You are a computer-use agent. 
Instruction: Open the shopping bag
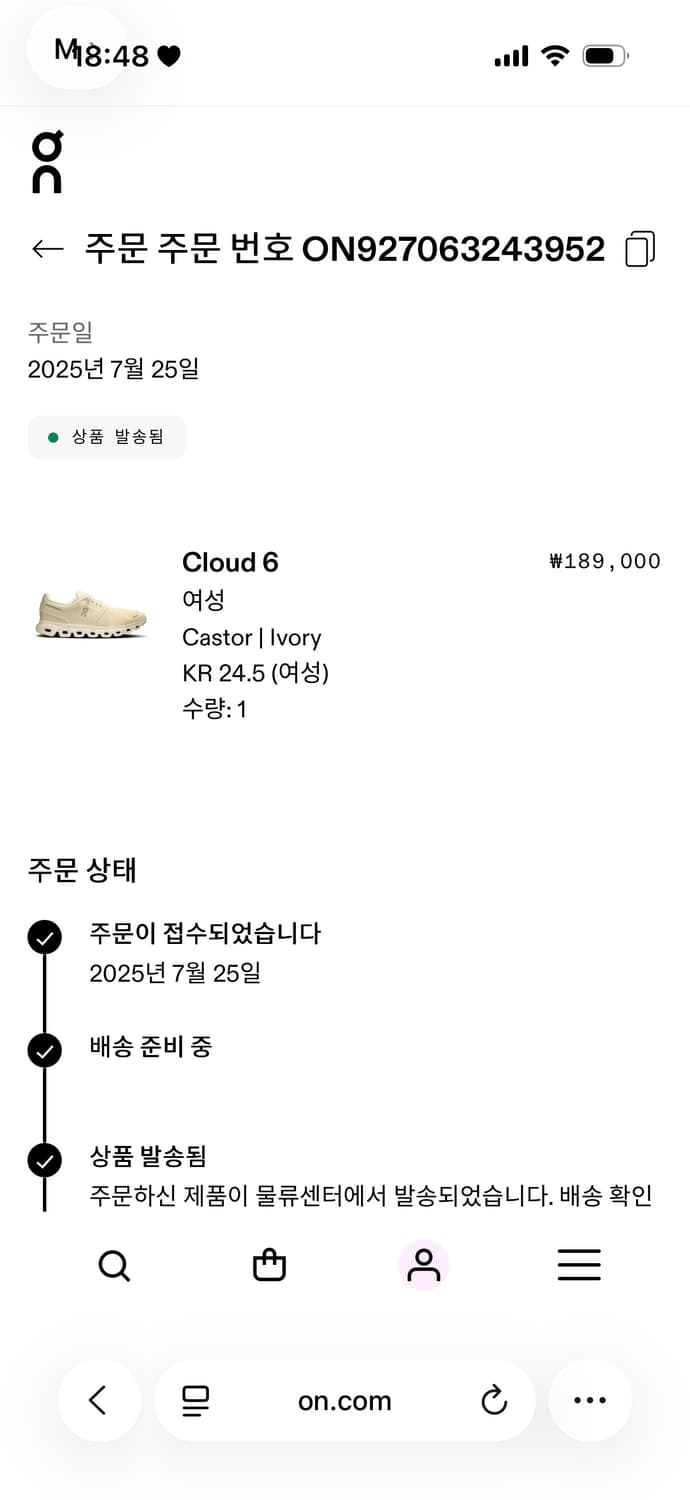pyautogui.click(x=269, y=1265)
